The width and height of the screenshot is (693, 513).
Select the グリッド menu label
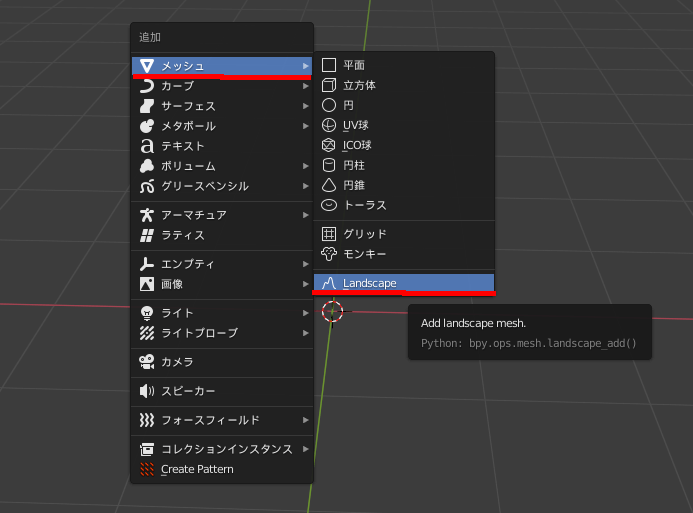pos(365,234)
